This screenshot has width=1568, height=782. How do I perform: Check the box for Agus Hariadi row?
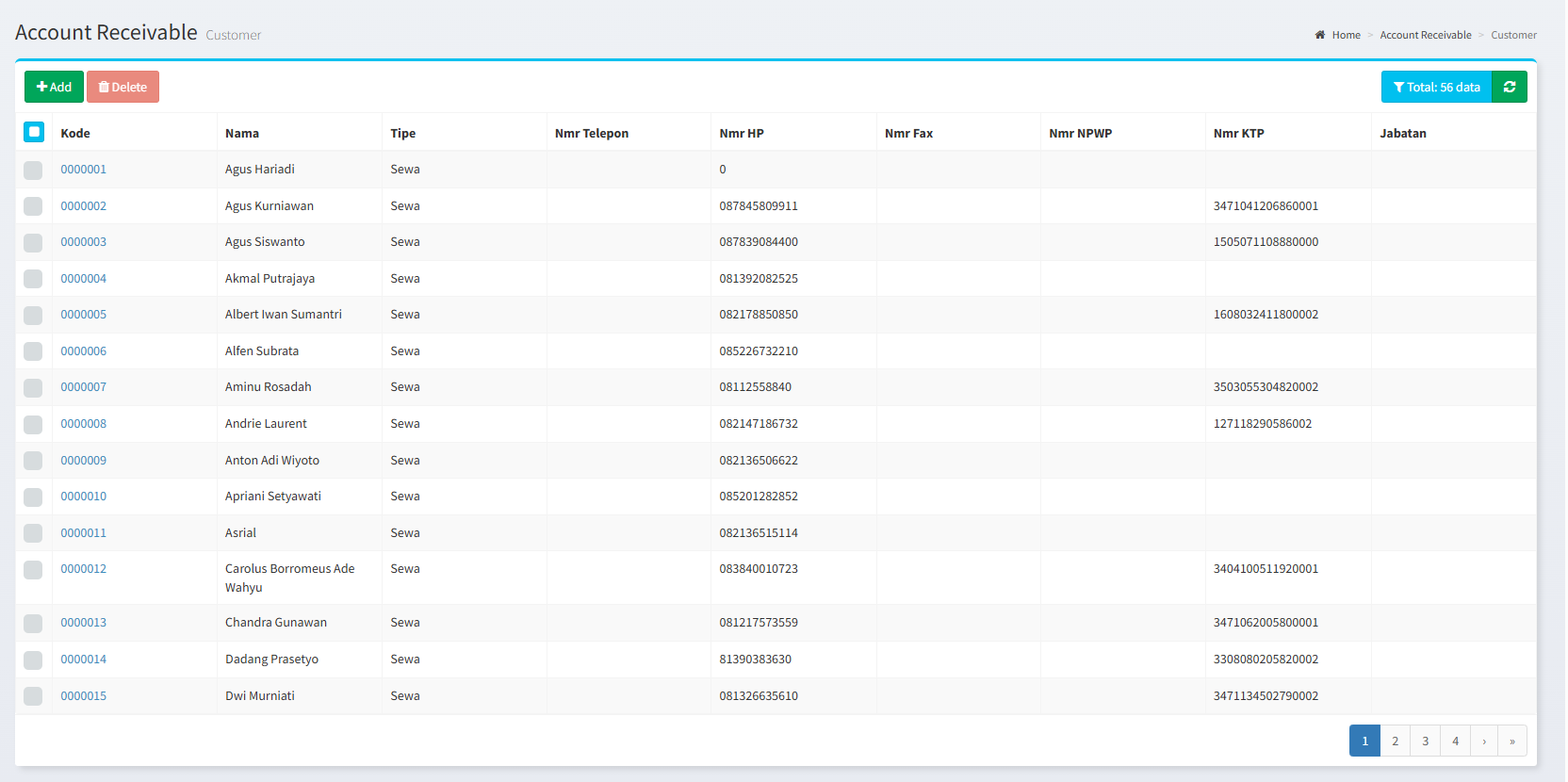point(33,170)
